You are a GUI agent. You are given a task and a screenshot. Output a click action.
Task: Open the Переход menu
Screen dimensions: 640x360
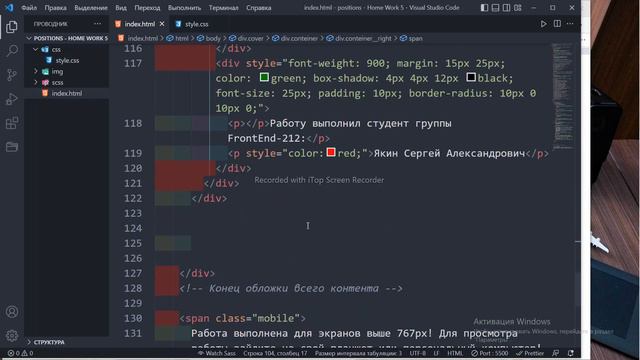[x=147, y=8]
